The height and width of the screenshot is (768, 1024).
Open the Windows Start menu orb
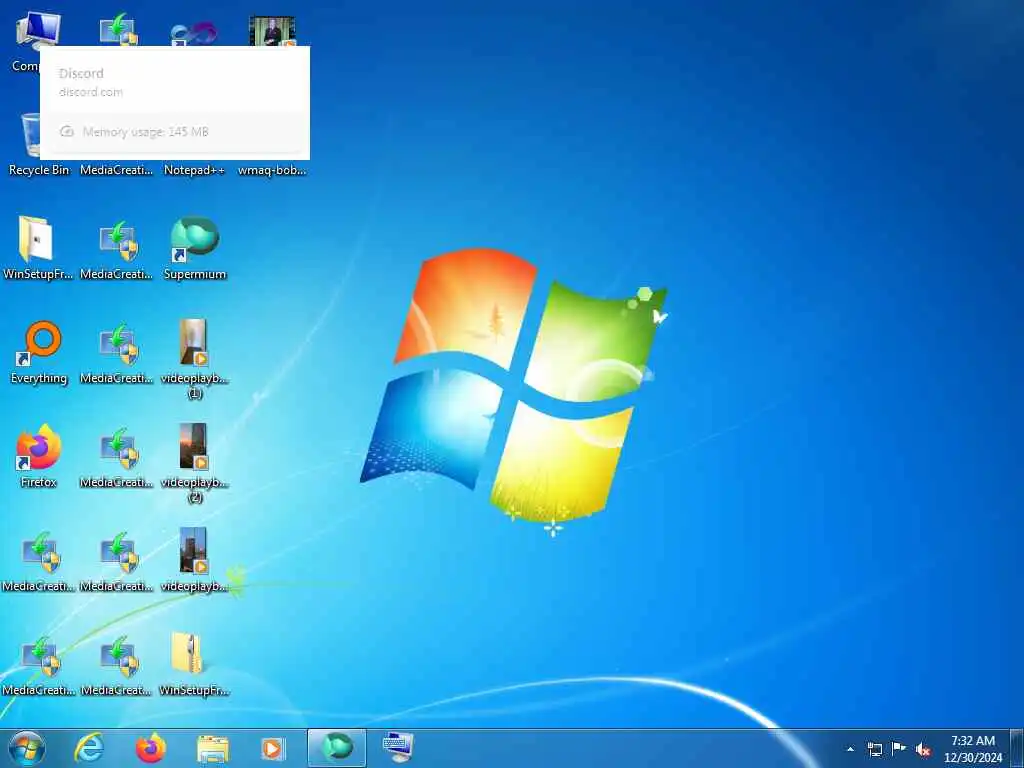tap(27, 748)
